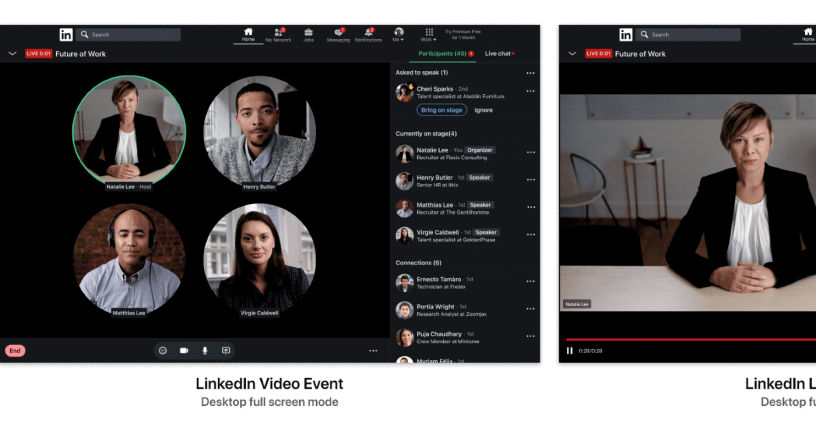Click the LinkedIn logo in the Live window
Screen dimensions: 816x427
(626, 35)
